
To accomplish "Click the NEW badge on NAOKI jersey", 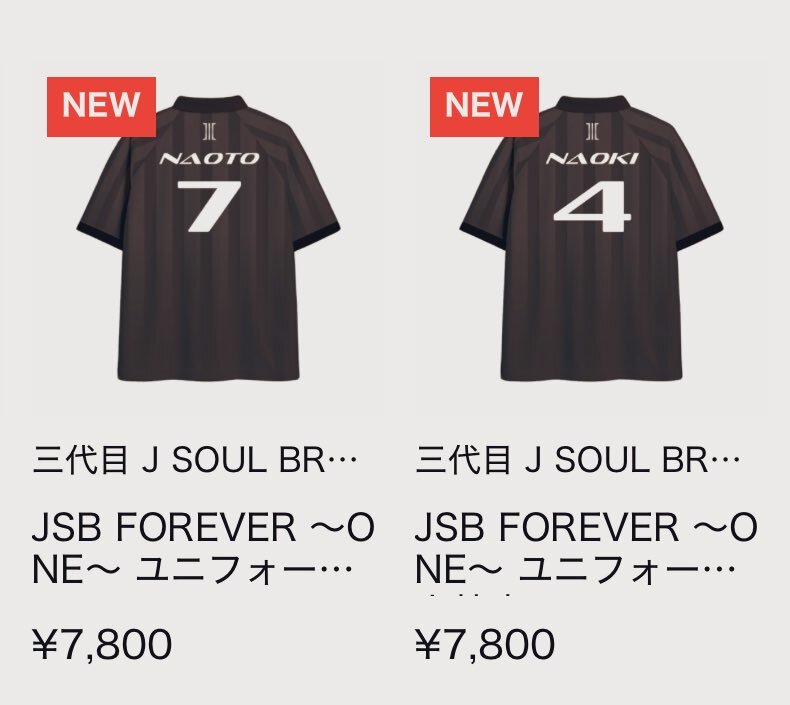I will [484, 107].
